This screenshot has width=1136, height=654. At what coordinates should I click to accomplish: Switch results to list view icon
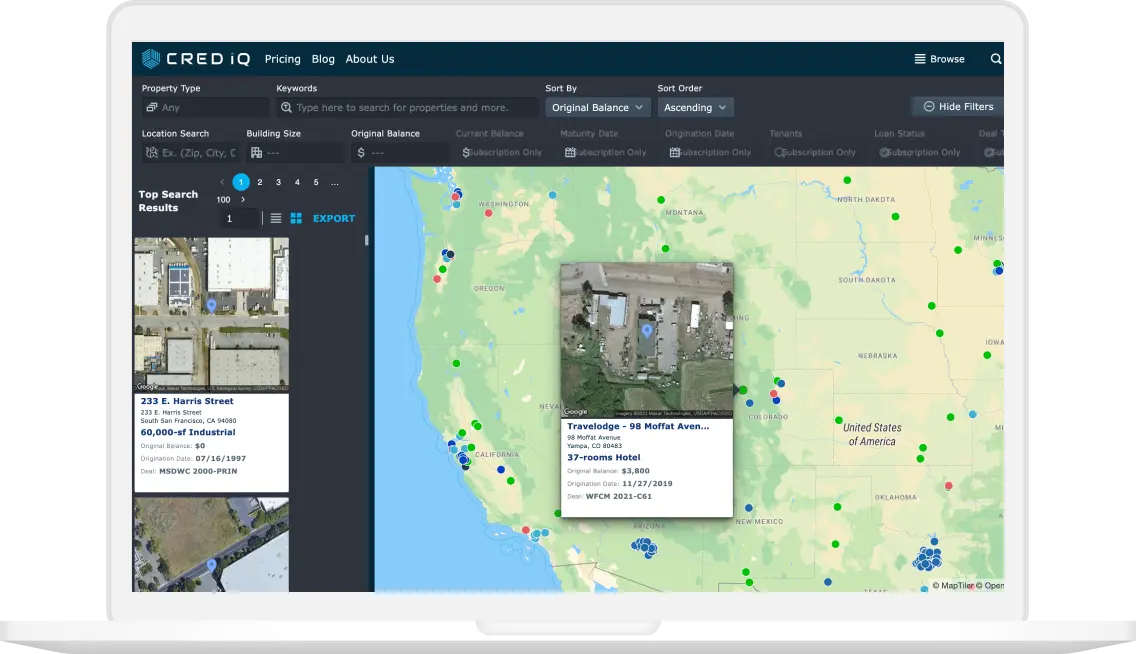[x=276, y=218]
